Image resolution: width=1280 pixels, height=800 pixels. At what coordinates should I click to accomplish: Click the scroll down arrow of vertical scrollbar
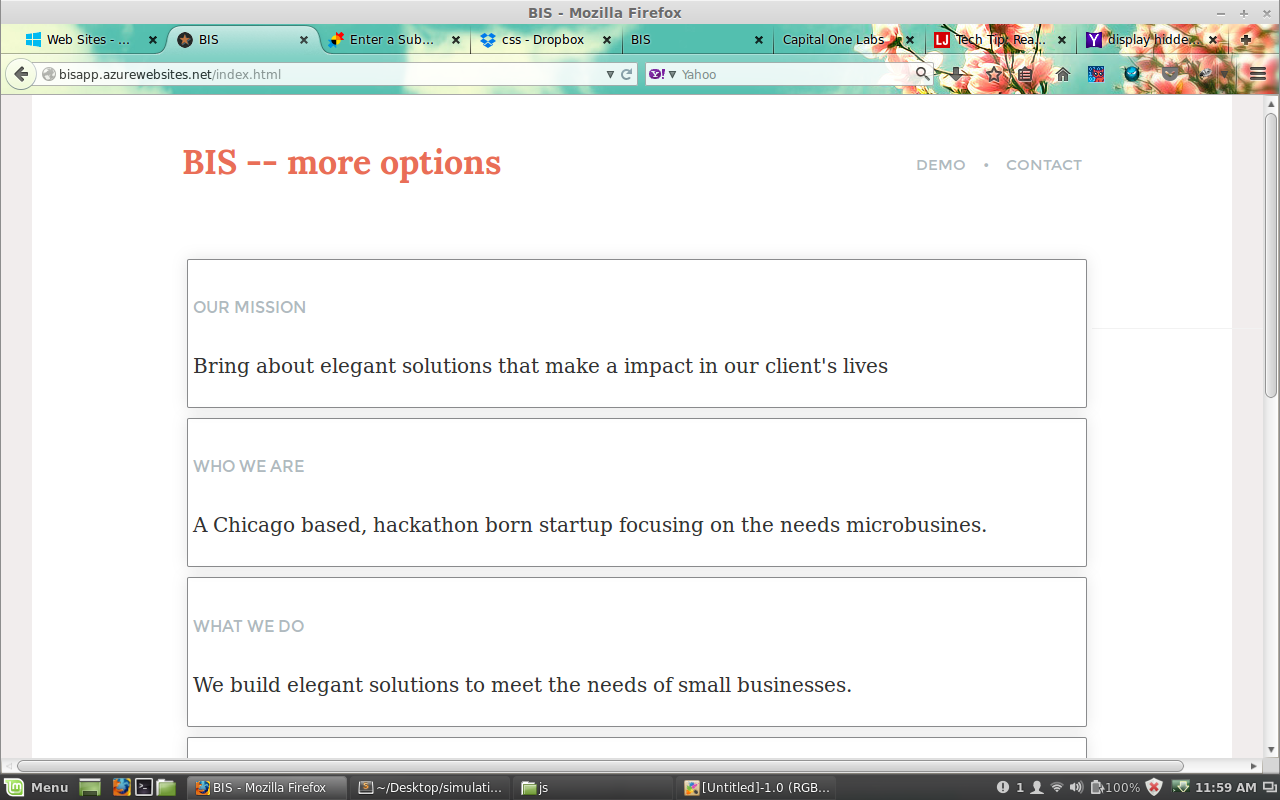coord(1271,750)
